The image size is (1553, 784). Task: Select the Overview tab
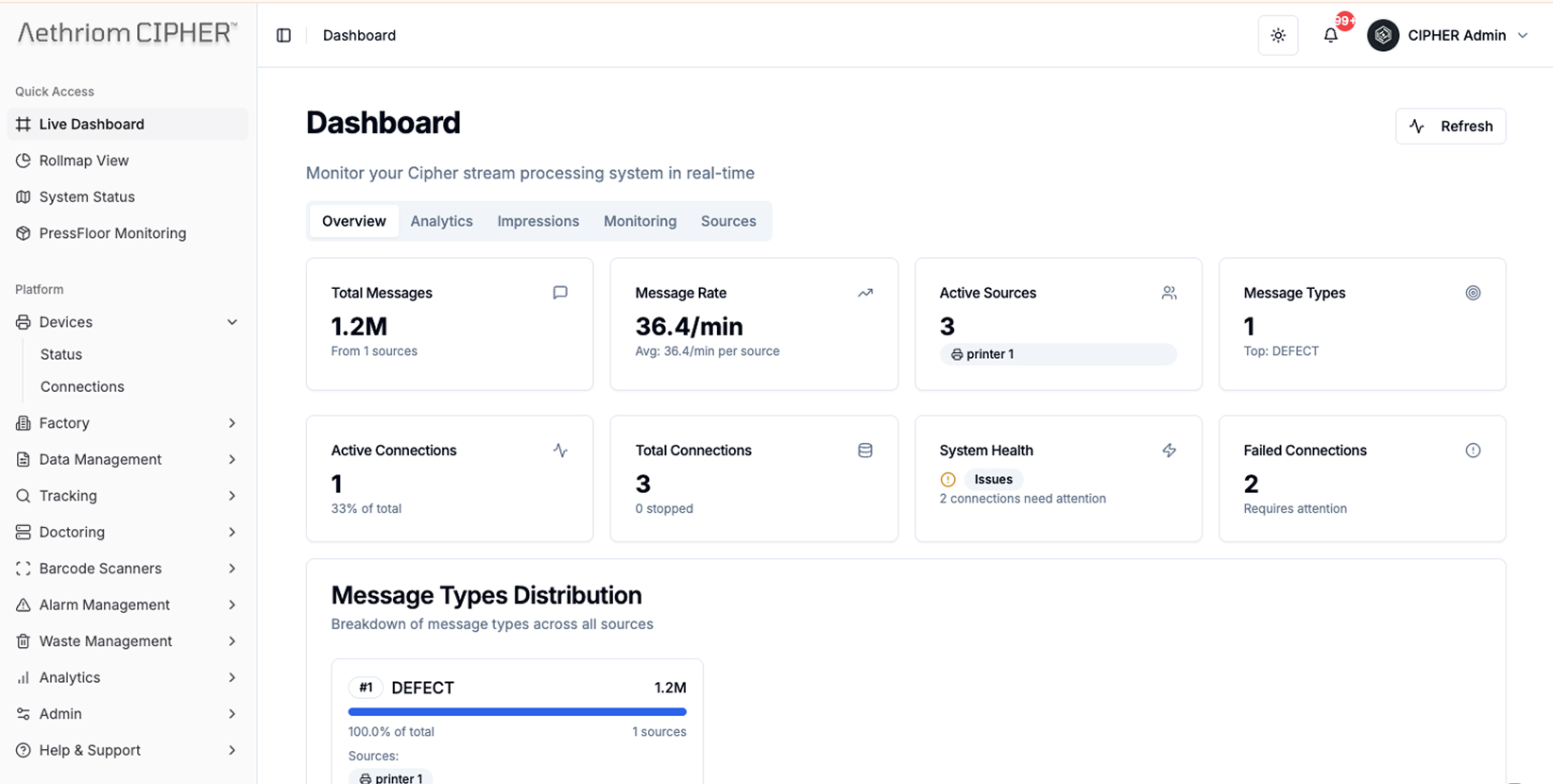coord(354,221)
